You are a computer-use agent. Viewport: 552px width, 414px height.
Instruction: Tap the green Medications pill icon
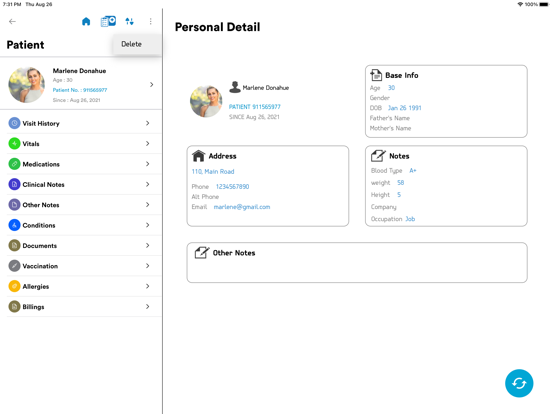(14, 164)
